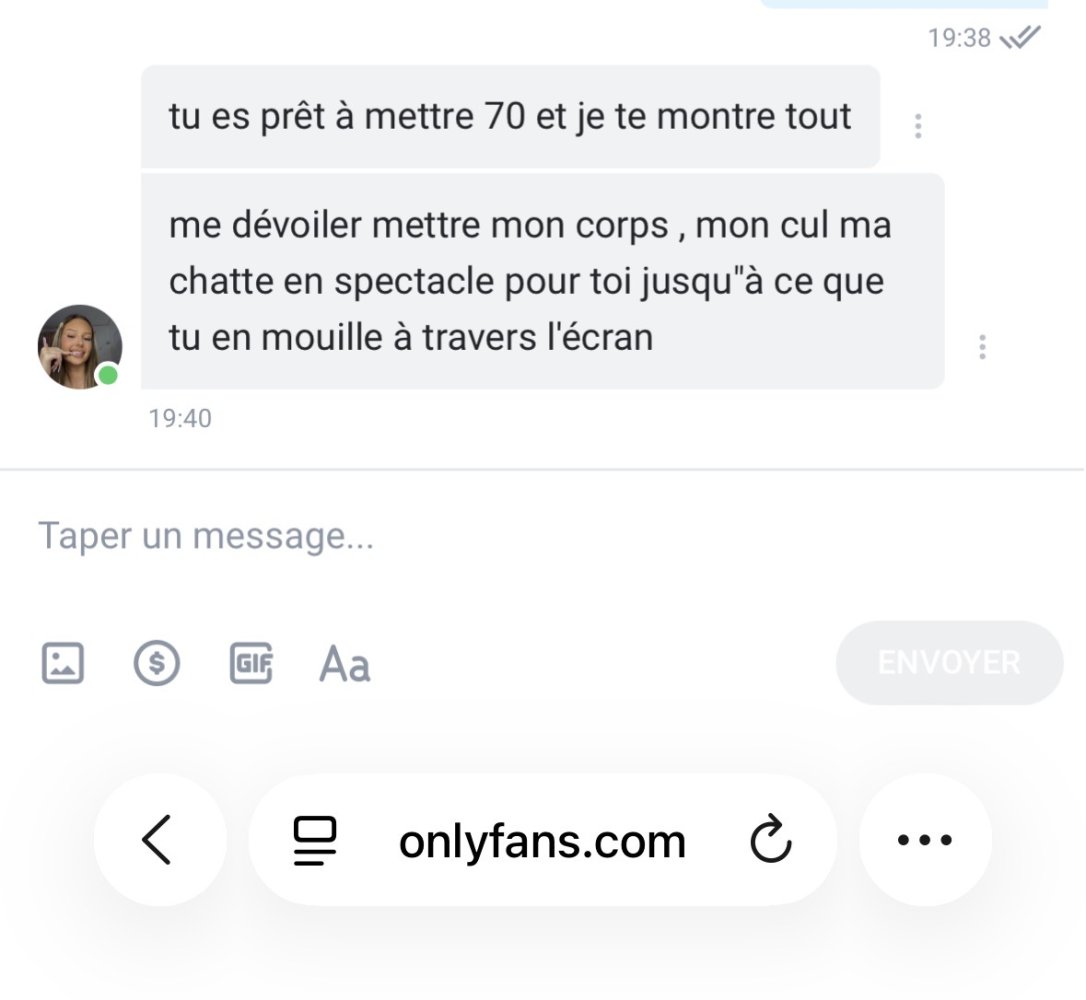Tap the 19:38 sent timestamp
This screenshot has width=1086, height=1000.
coord(959,38)
